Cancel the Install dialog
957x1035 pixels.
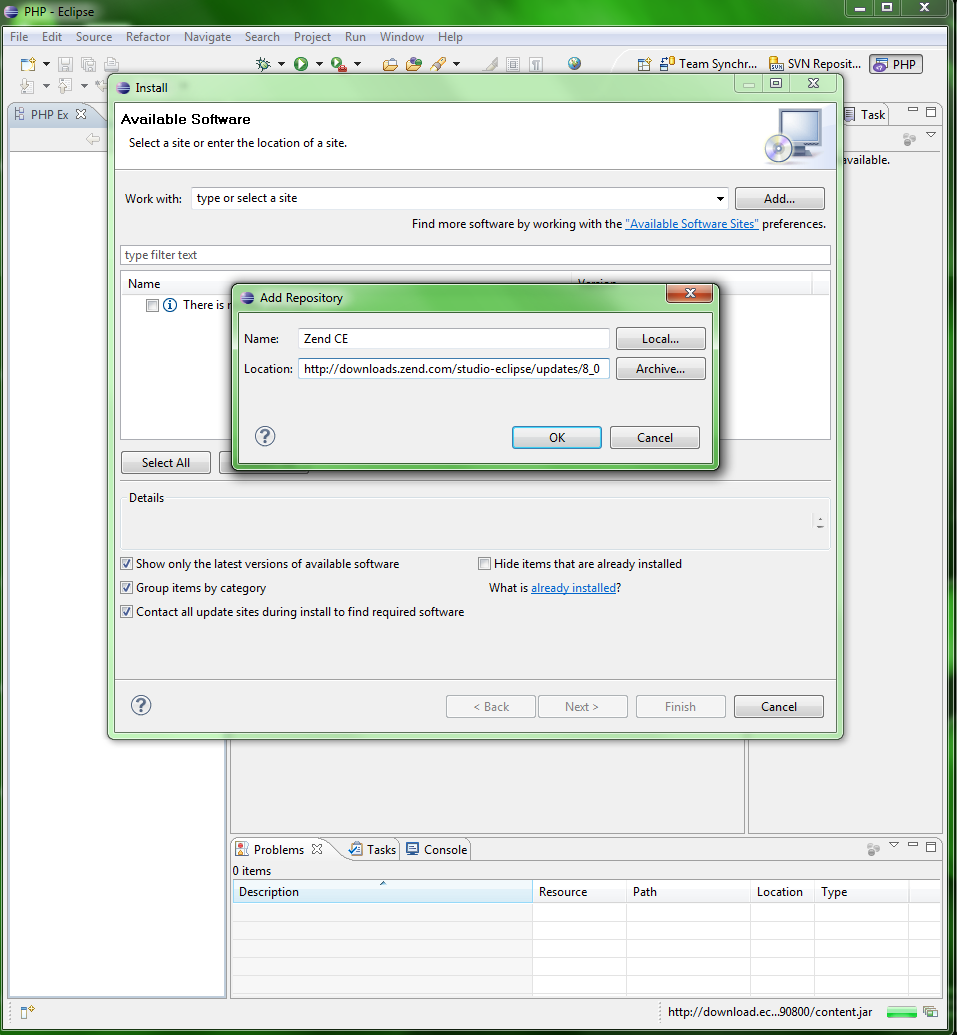pos(779,706)
